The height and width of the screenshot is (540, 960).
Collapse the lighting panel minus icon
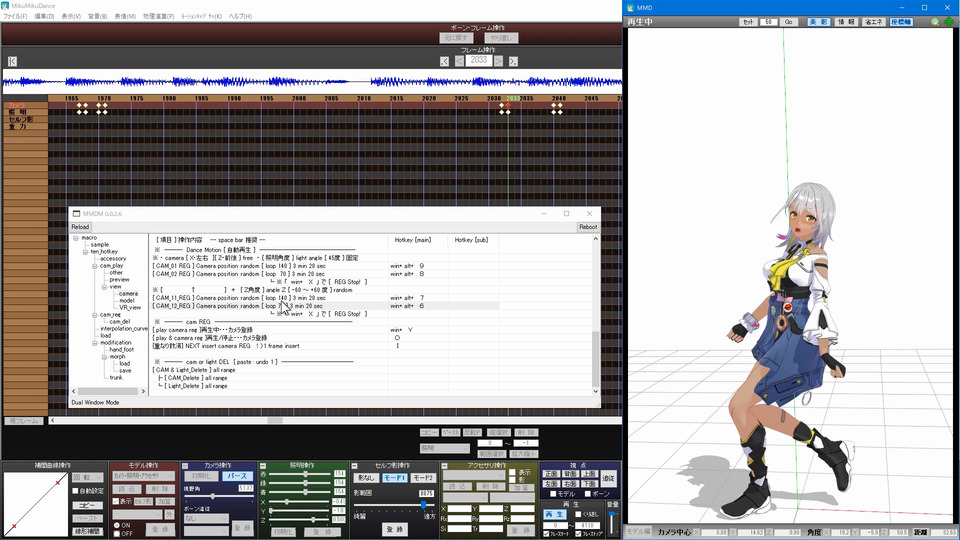[263, 466]
